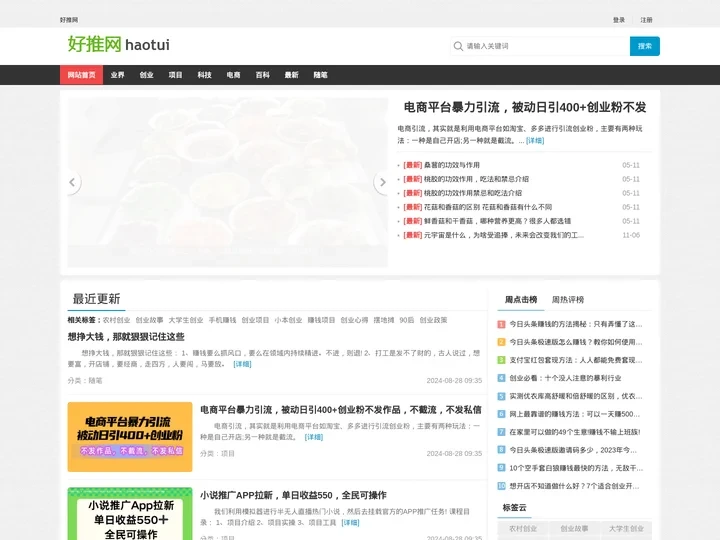Open list article 电商平台暴力引流 不截流不发私信
720x540 pixels.
pyautogui.click(x=341, y=410)
